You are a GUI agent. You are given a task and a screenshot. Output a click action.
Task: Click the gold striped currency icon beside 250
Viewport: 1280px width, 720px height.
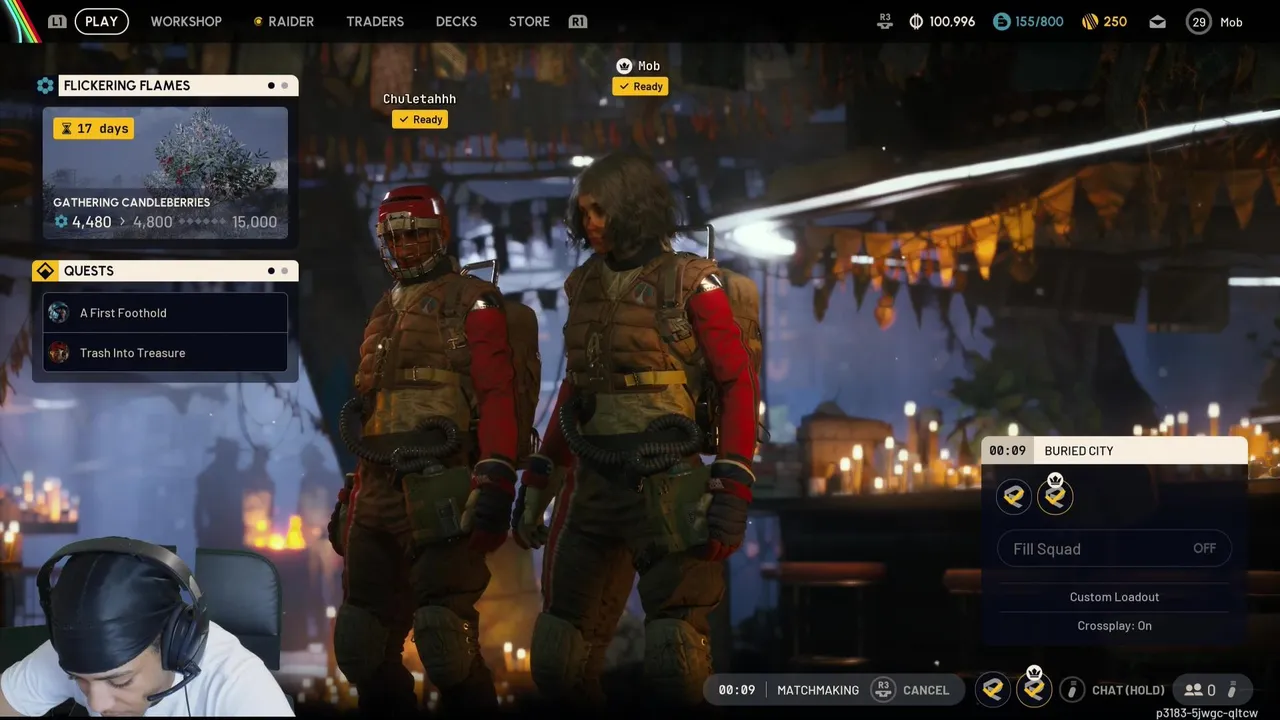pyautogui.click(x=1090, y=21)
